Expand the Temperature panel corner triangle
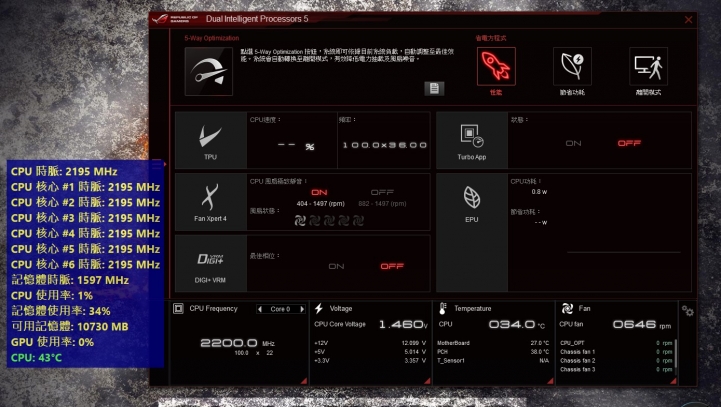The image size is (721, 407). (x=550, y=381)
